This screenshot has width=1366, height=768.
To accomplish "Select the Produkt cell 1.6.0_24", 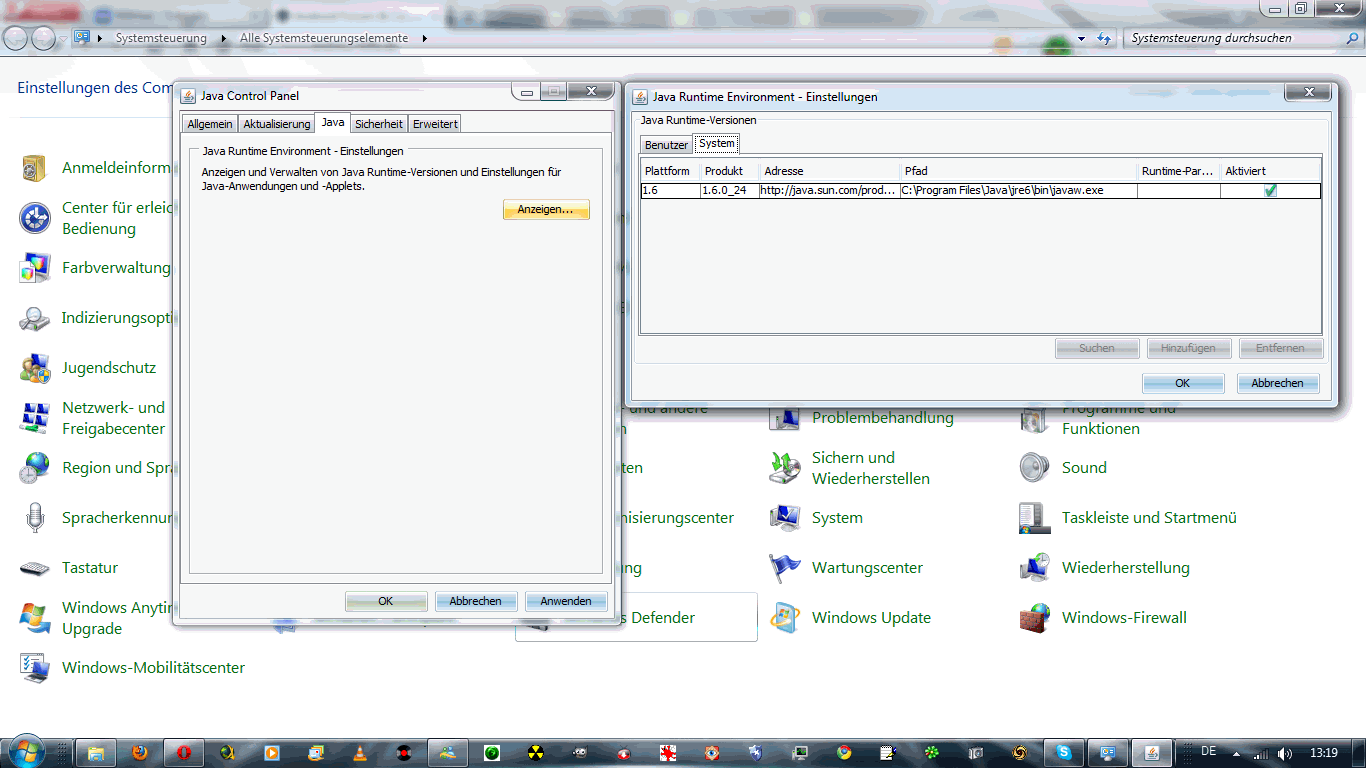I will tap(729, 190).
